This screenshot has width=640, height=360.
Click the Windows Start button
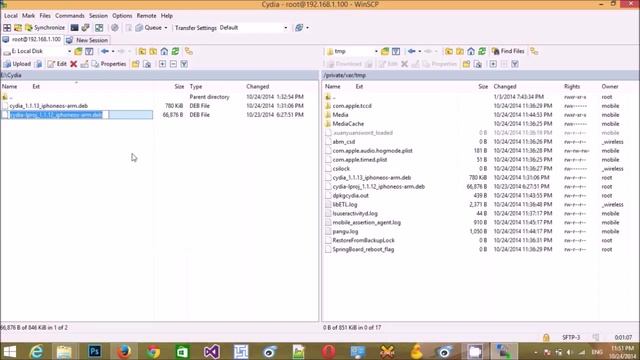(9, 351)
